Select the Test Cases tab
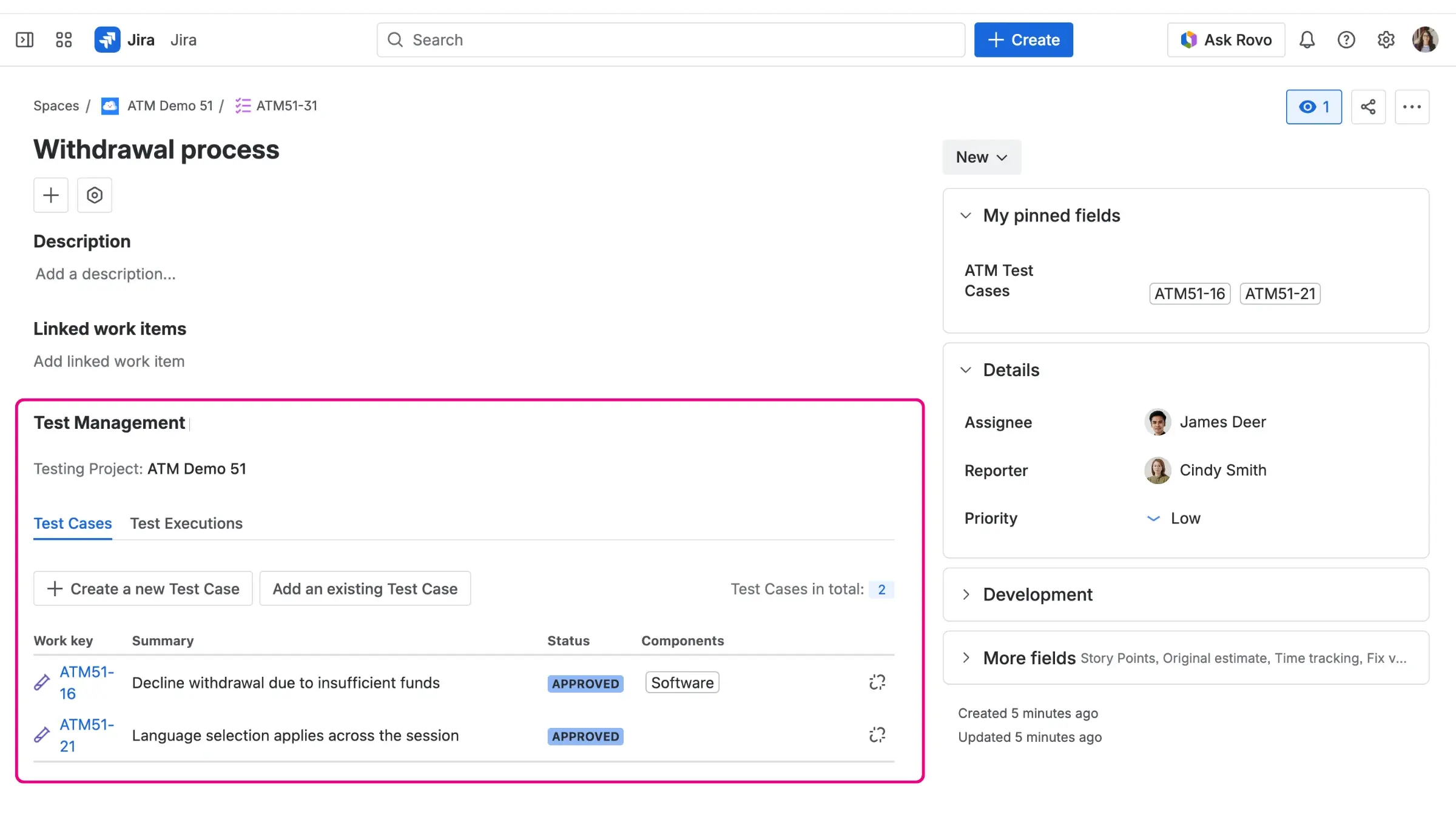Image resolution: width=1456 pixels, height=834 pixels. point(72,523)
